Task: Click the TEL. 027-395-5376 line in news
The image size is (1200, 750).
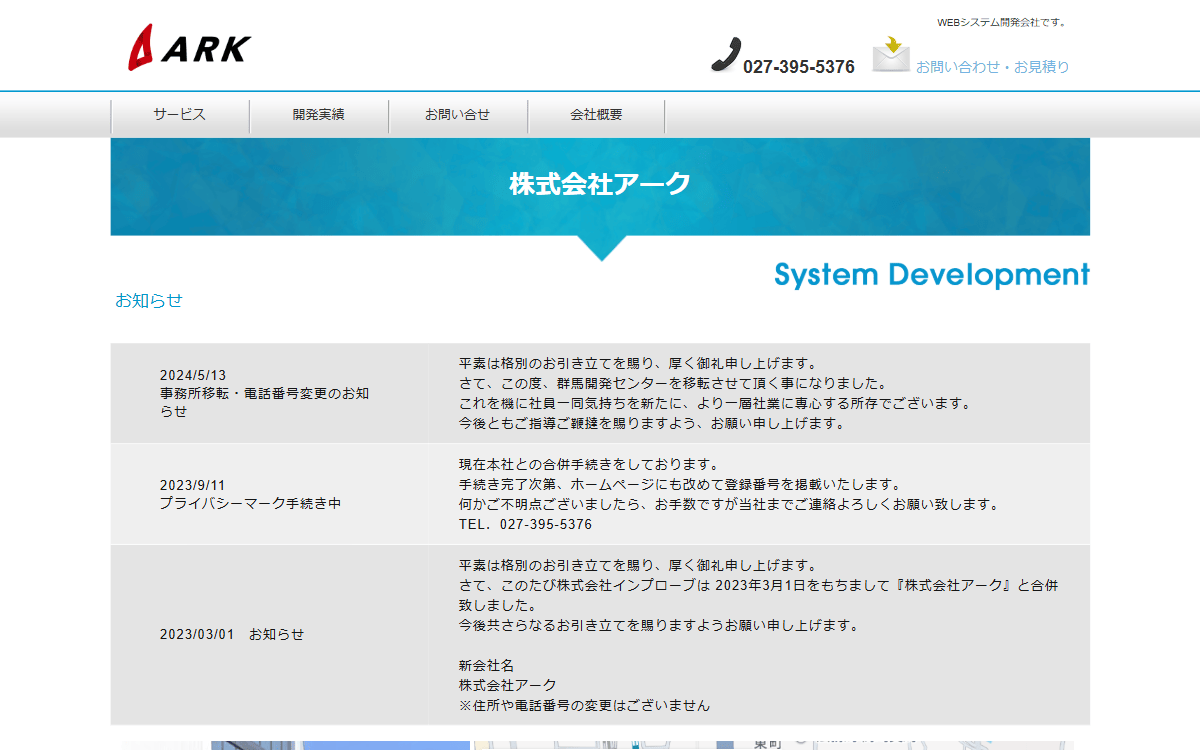Action: click(x=526, y=524)
